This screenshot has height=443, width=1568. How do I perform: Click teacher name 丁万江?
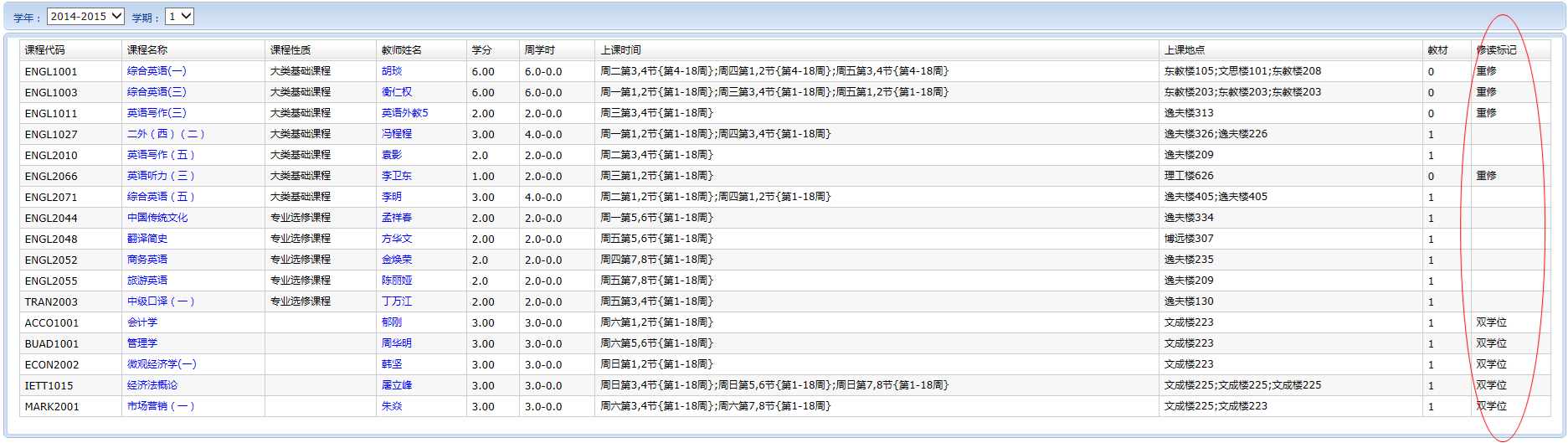(x=397, y=301)
